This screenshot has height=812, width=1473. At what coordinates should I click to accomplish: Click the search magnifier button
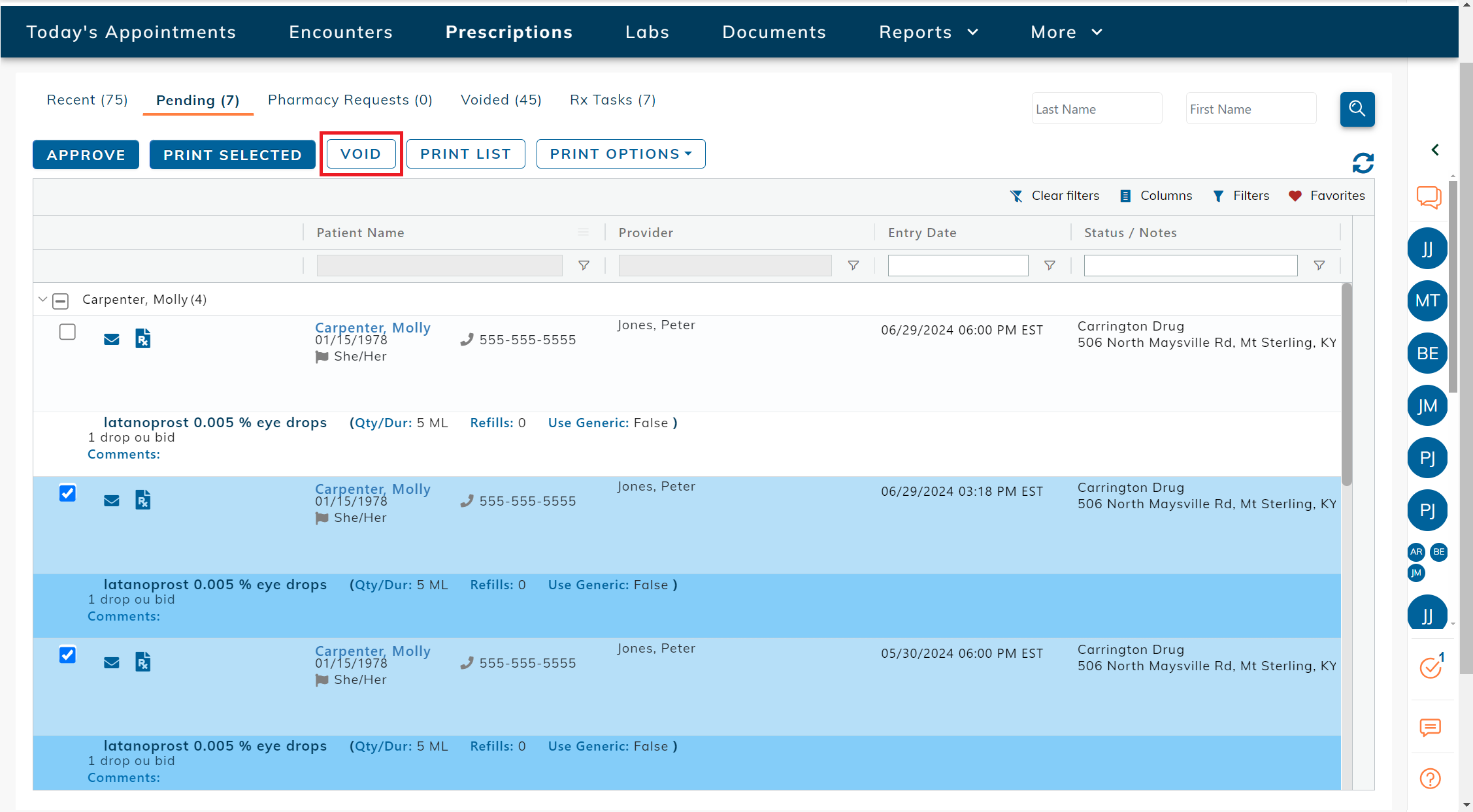(x=1357, y=109)
